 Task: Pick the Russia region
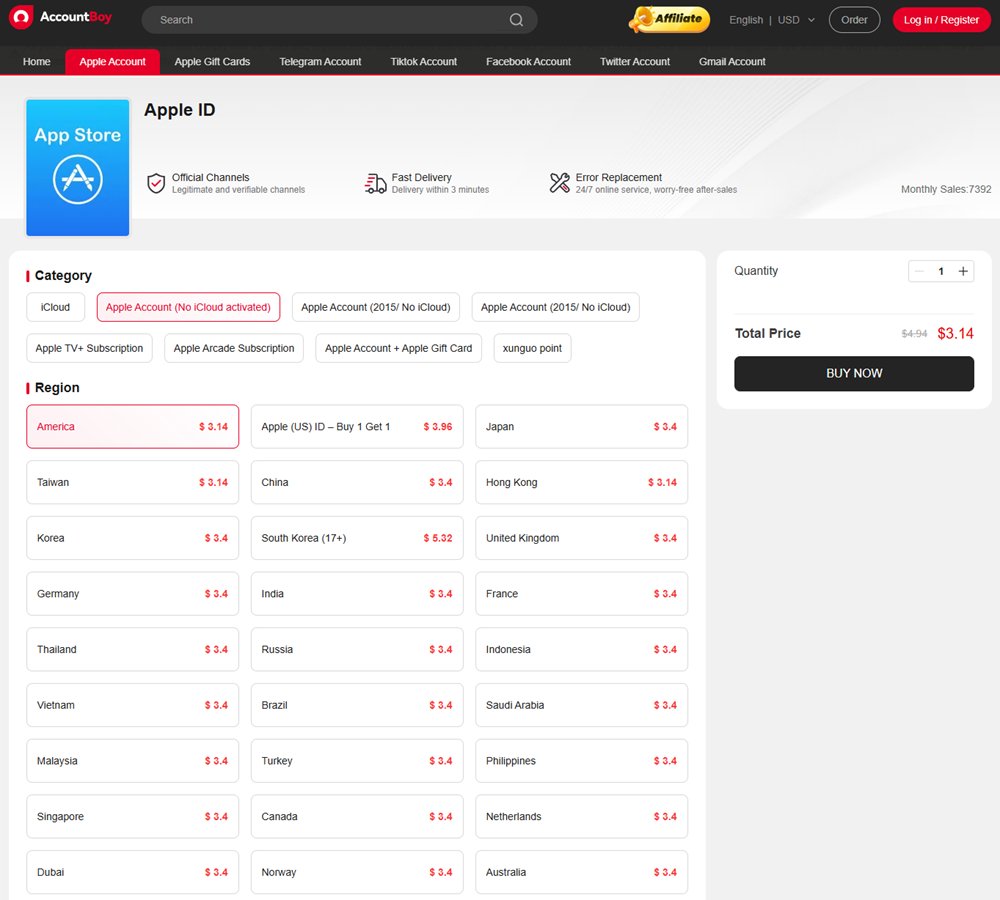click(x=357, y=649)
